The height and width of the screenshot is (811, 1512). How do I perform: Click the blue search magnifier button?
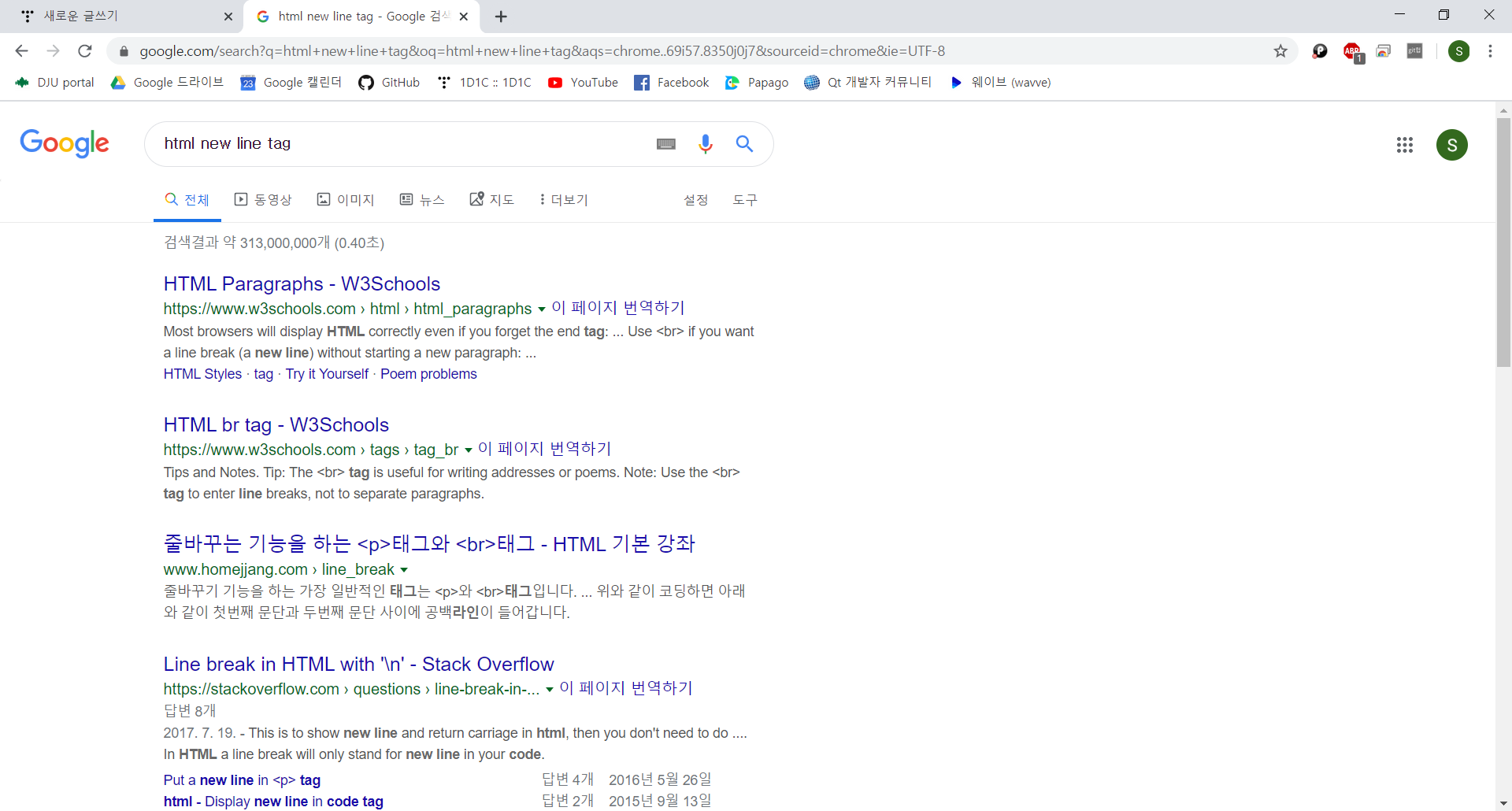[744, 143]
